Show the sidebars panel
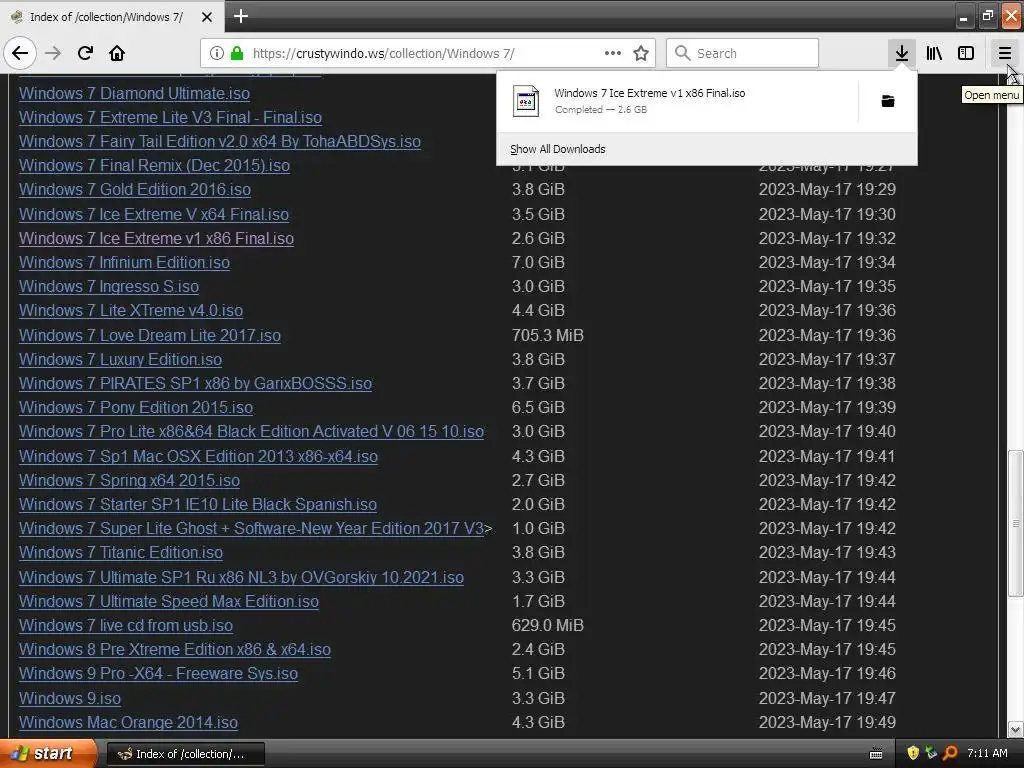This screenshot has width=1024, height=768. [966, 53]
